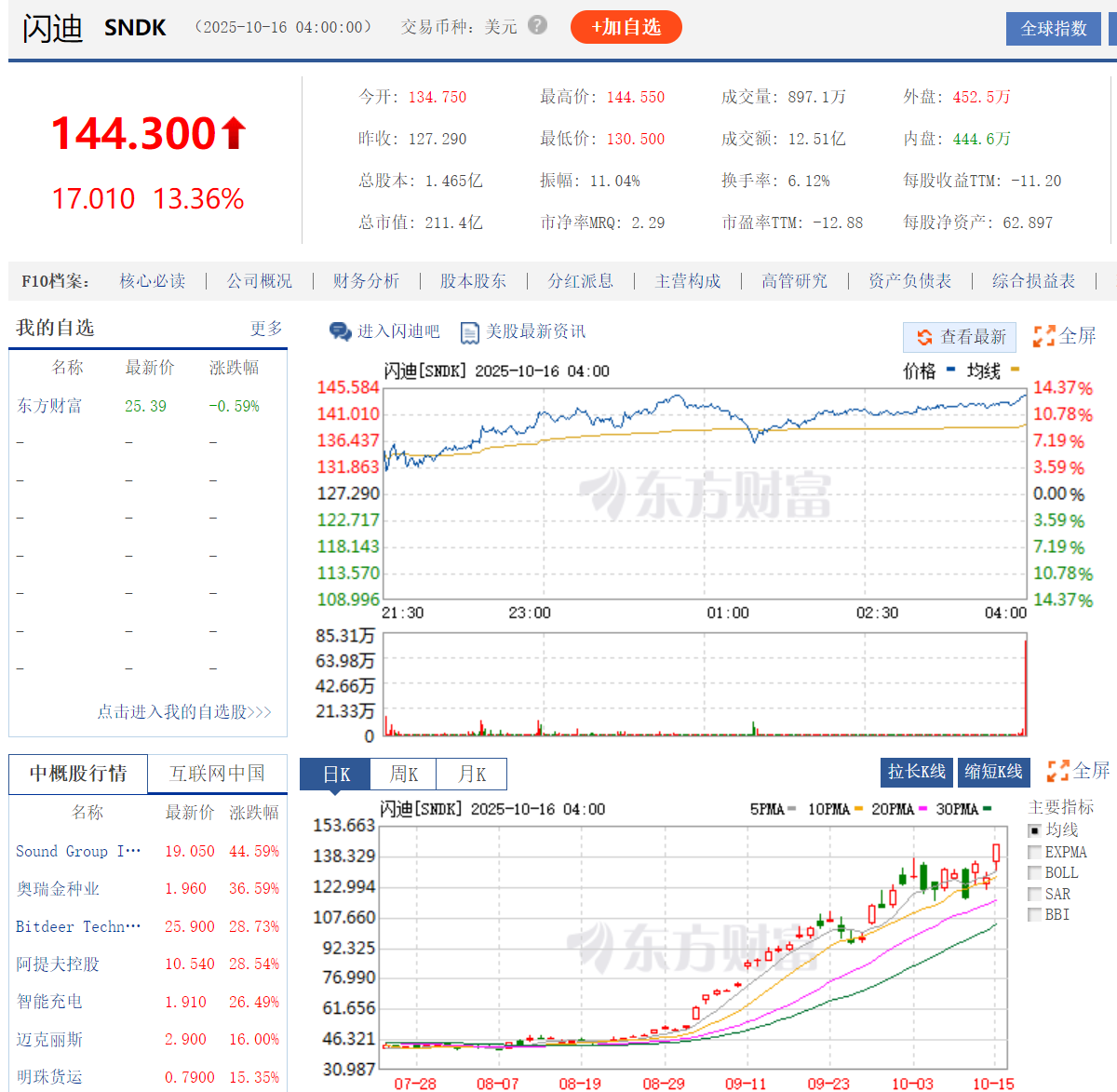Click the volume spike bar at 04:00

pos(1026,687)
